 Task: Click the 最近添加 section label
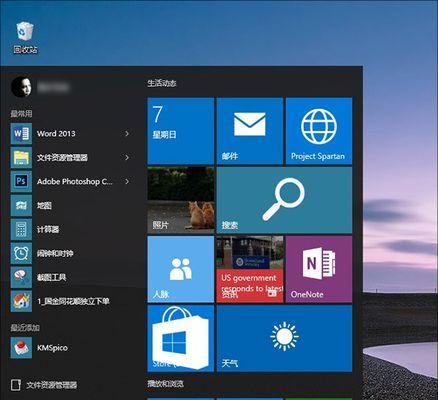25,328
